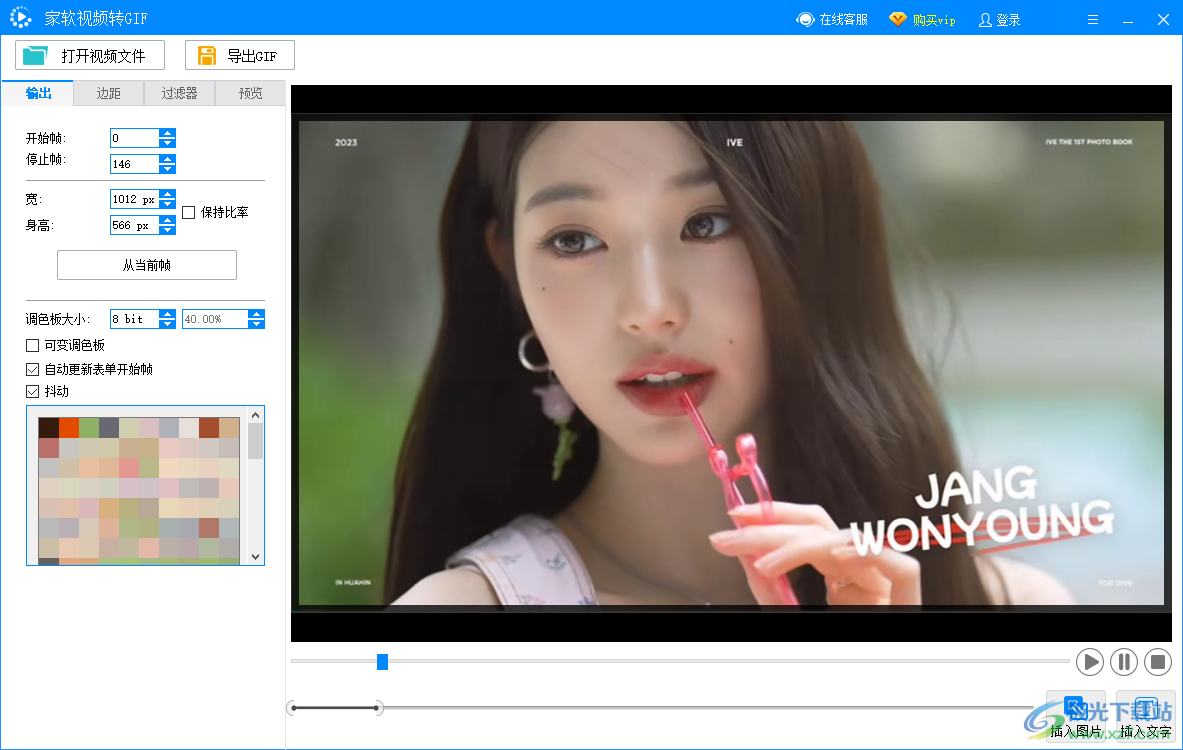This screenshot has width=1183, height=750.
Task: Click the blue playback position slider thumb
Action: (383, 662)
